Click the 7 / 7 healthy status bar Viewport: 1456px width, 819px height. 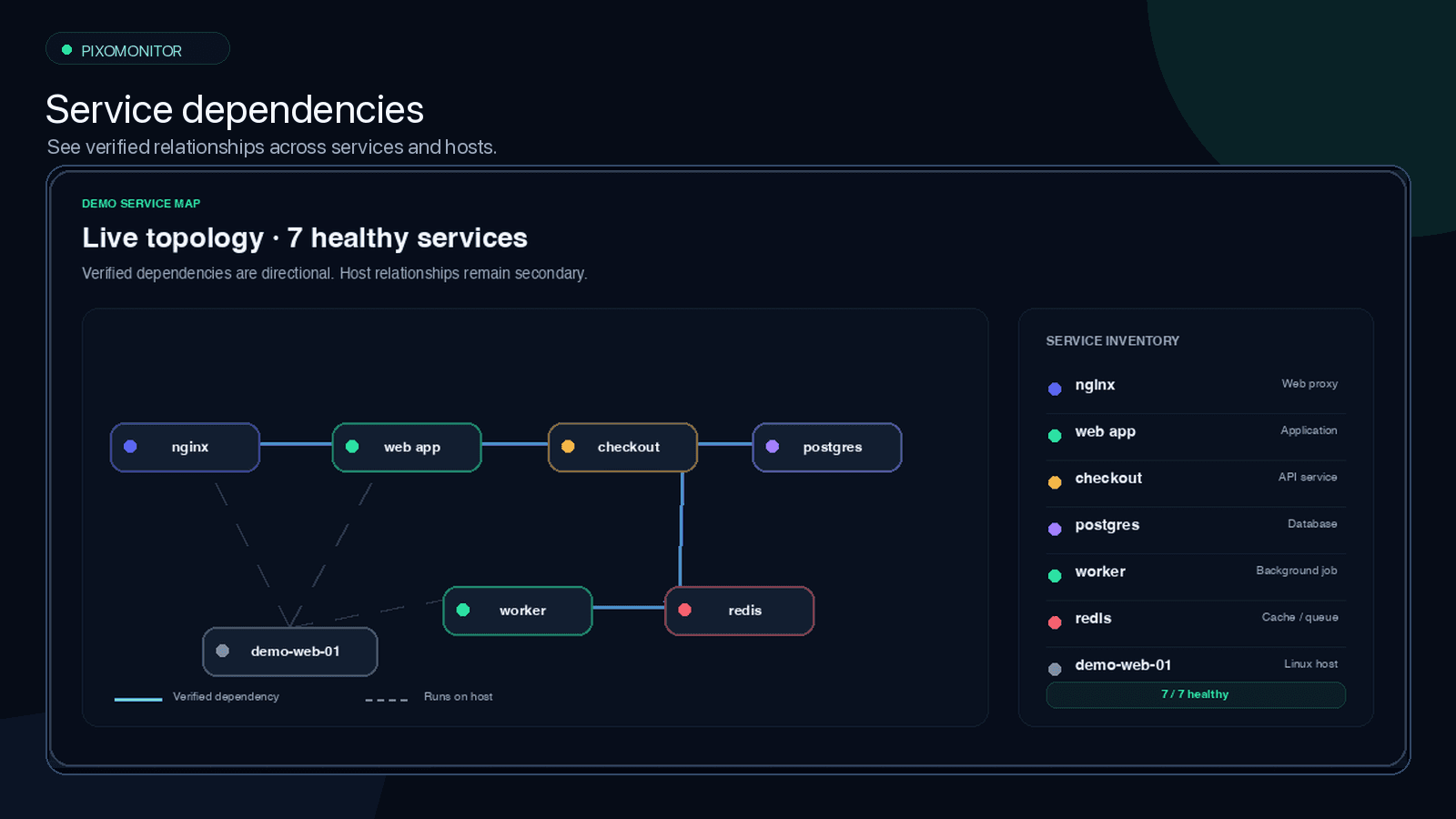[1196, 695]
